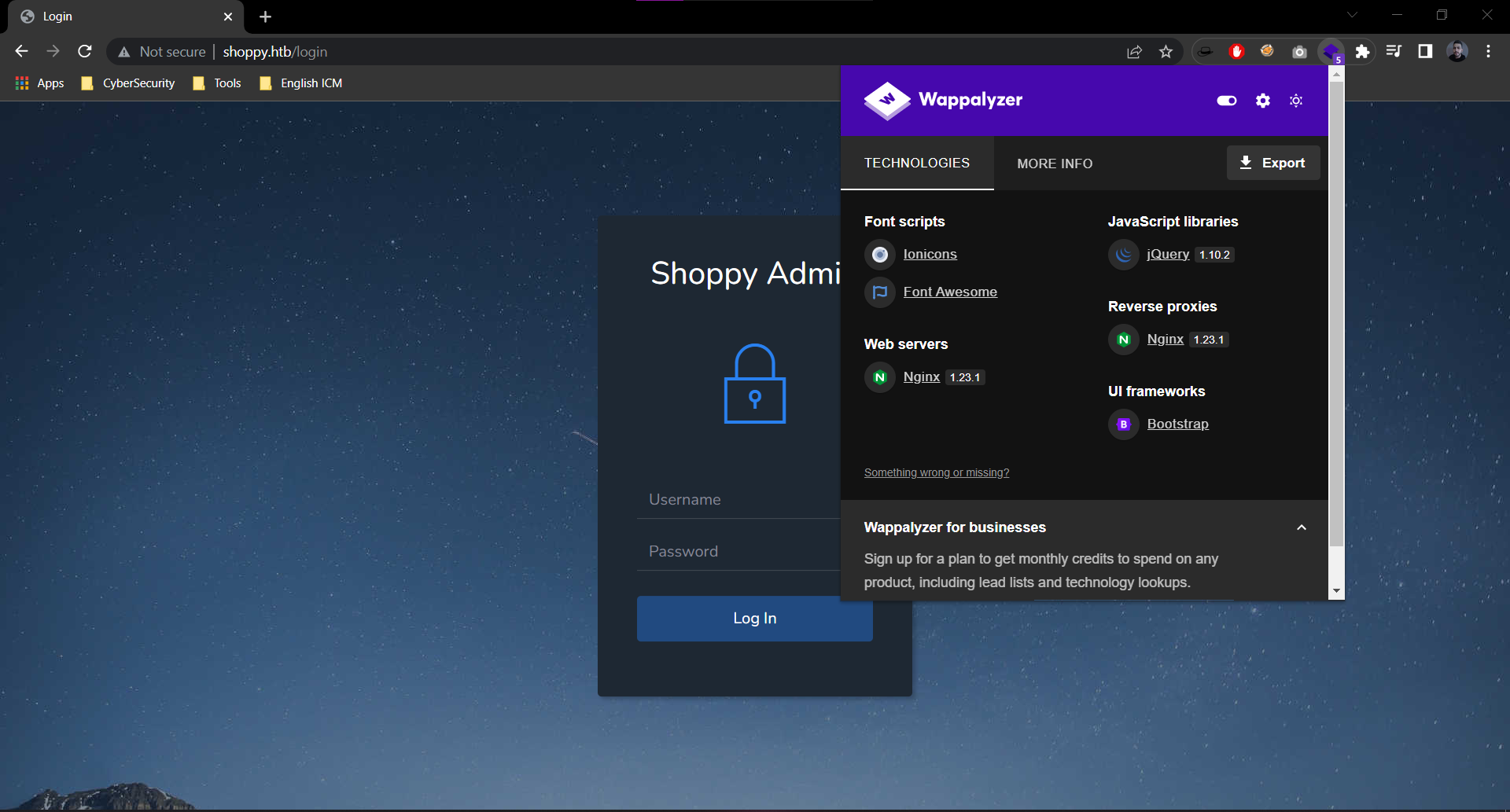Open the browser Extensions puzzle icon
The height and width of the screenshot is (812, 1510).
click(1362, 52)
